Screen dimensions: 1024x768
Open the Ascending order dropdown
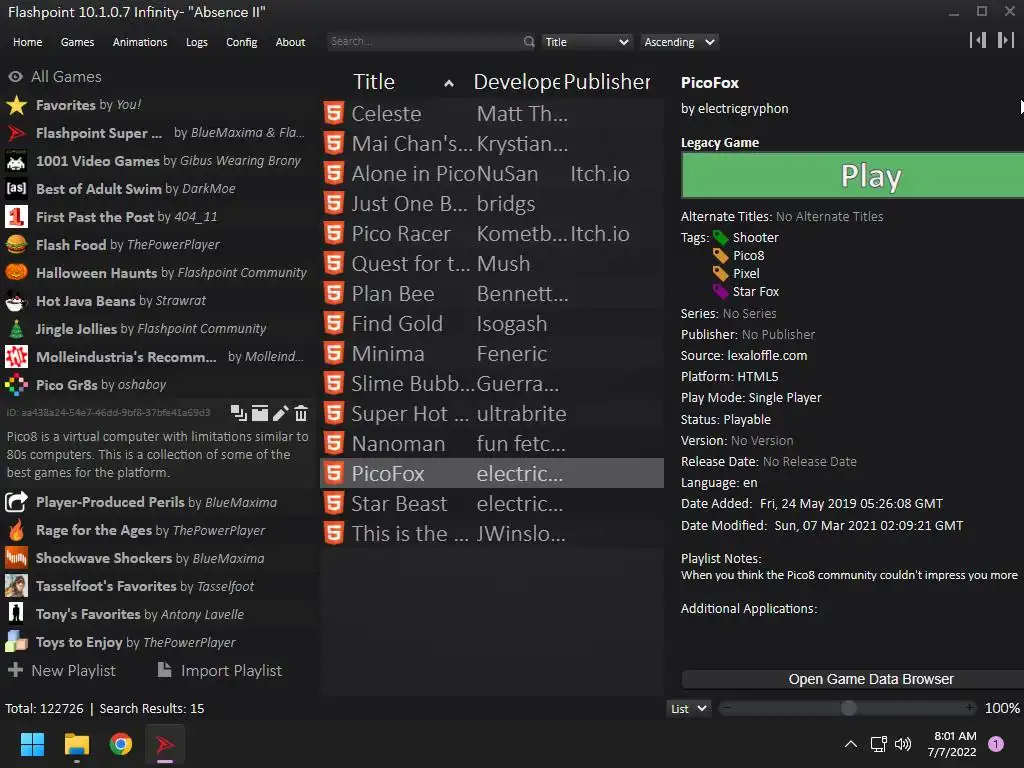pos(679,42)
